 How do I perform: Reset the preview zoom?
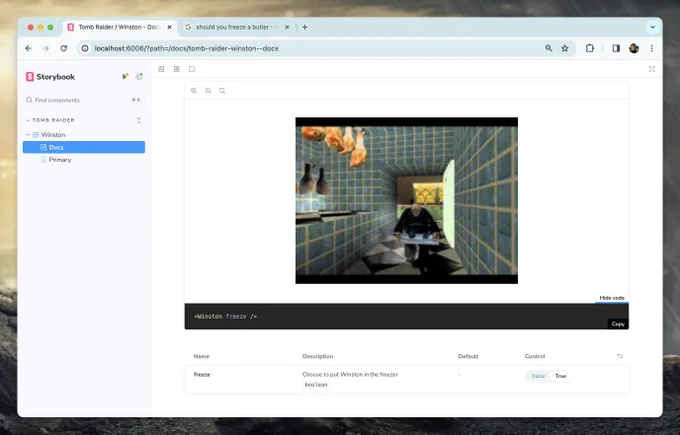[222, 91]
